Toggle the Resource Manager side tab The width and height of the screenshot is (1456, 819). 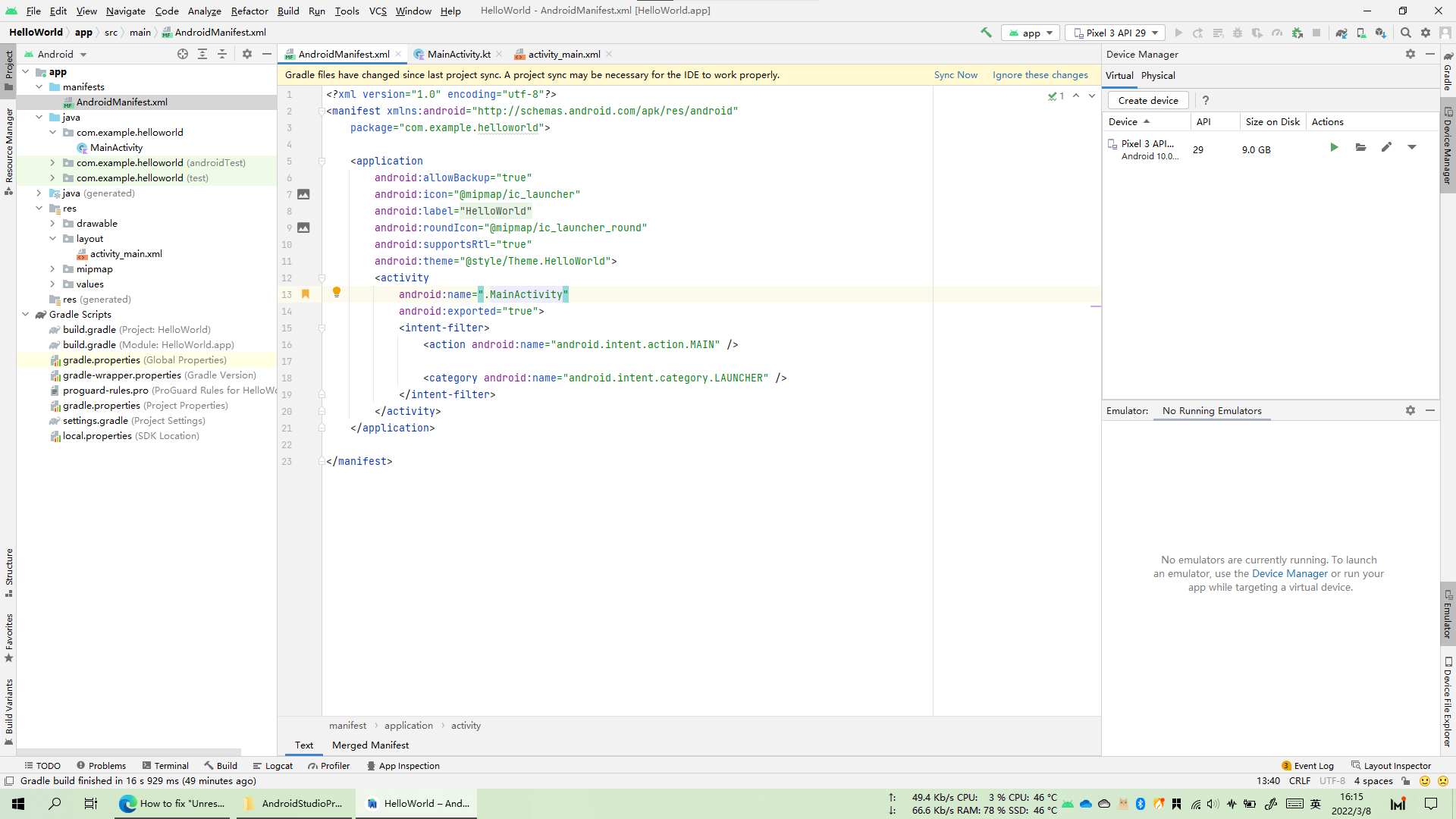(8, 151)
